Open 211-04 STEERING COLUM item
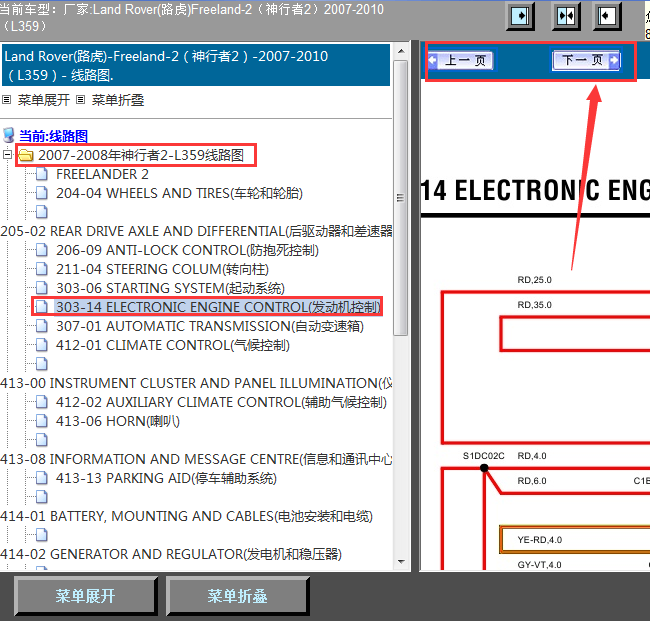 pyautogui.click(x=162, y=269)
